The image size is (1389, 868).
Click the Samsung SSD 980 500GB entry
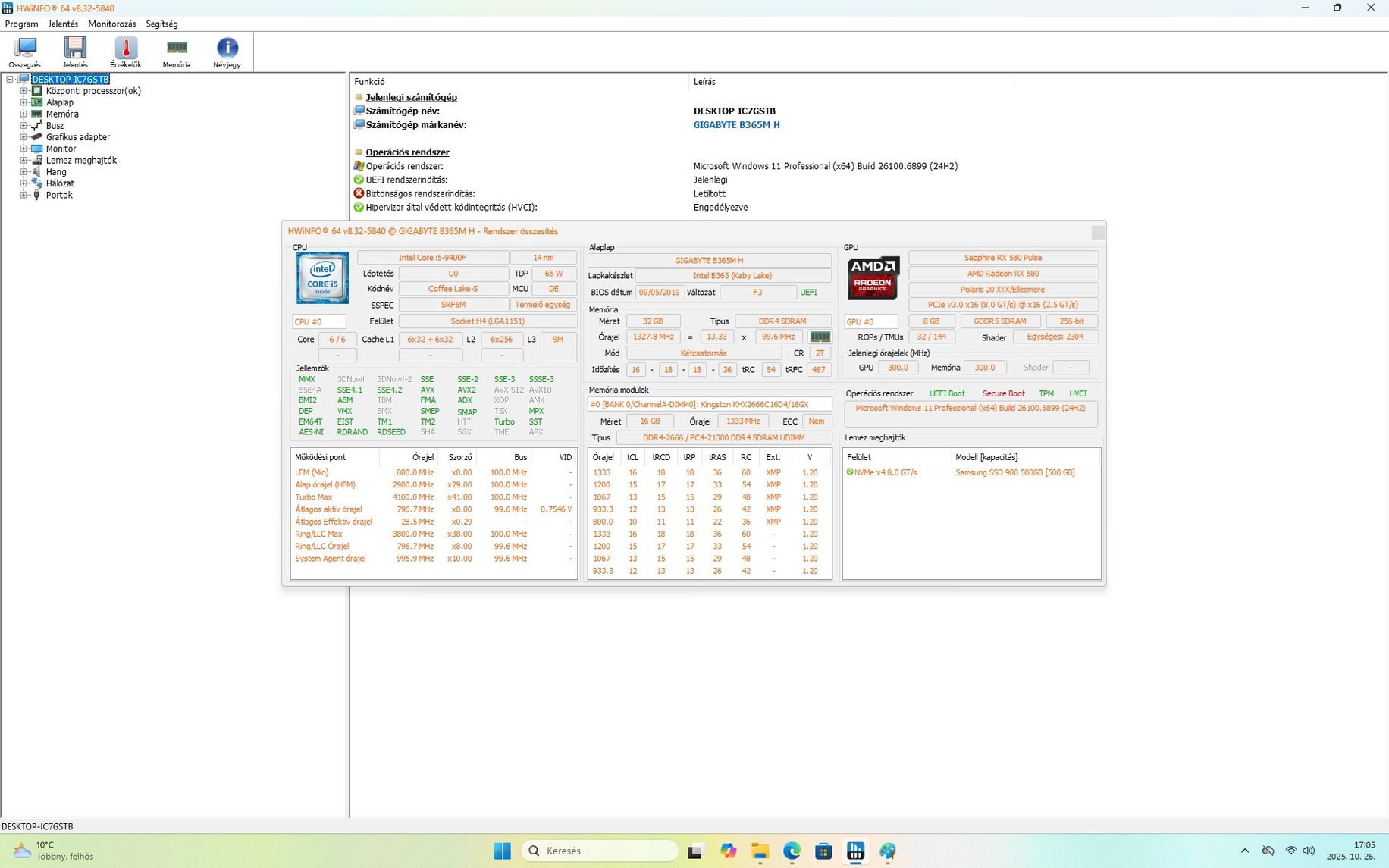point(1014,472)
